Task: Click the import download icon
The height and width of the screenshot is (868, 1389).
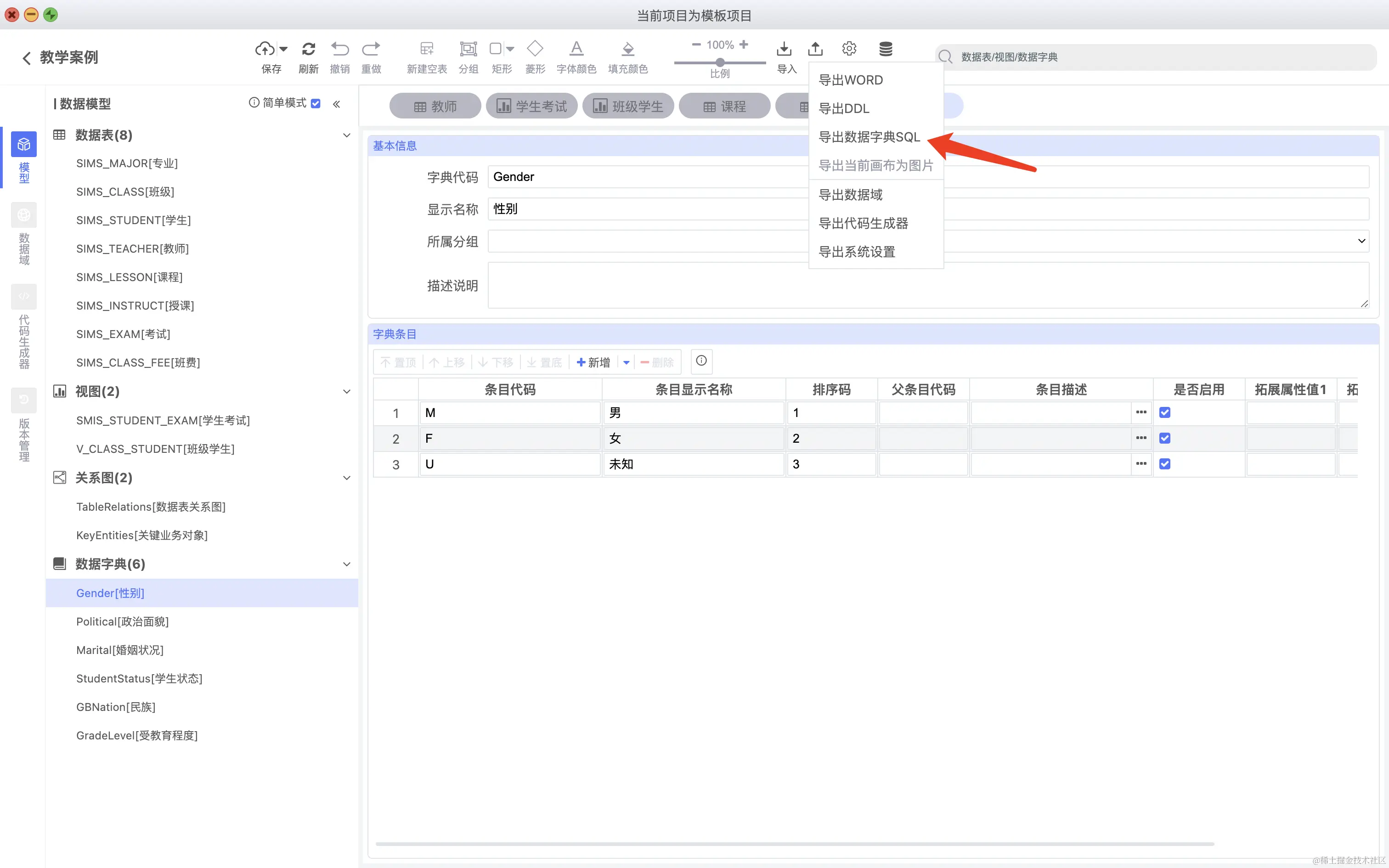Action: point(784,49)
